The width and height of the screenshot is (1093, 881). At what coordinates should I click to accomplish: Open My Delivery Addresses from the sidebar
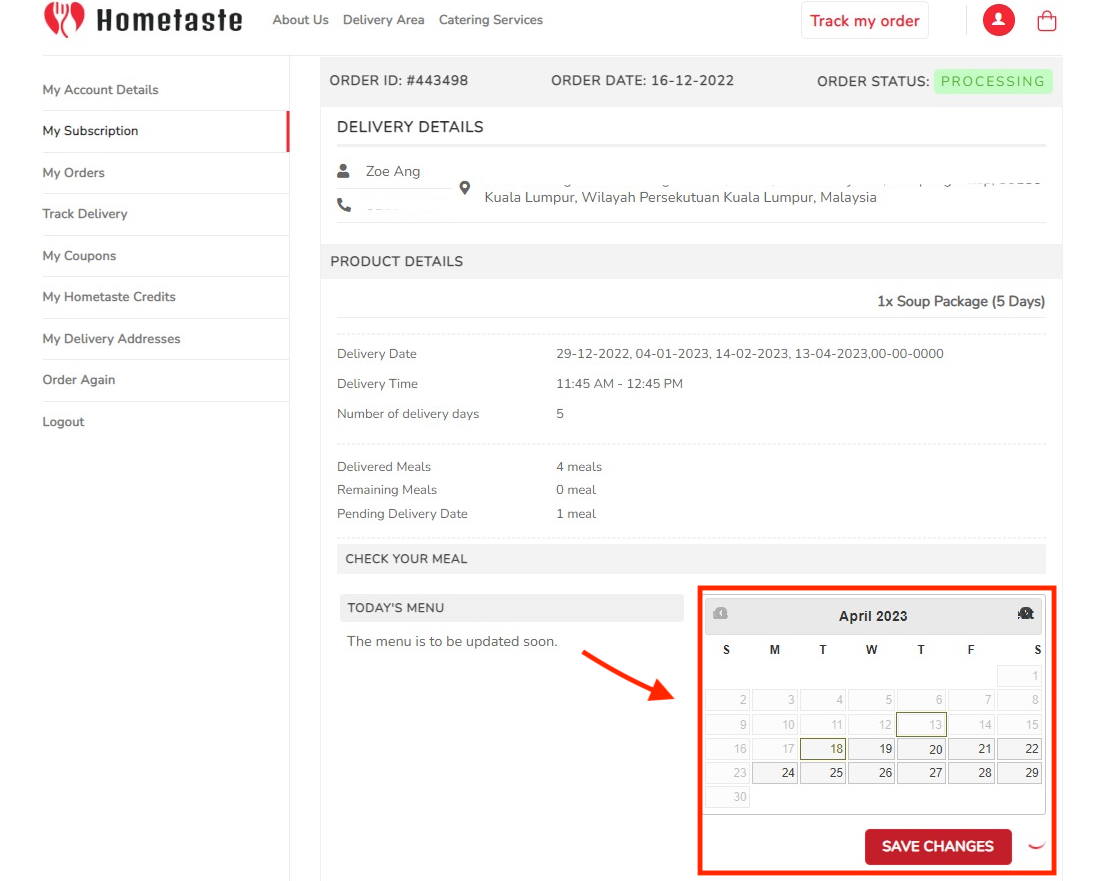tap(111, 339)
